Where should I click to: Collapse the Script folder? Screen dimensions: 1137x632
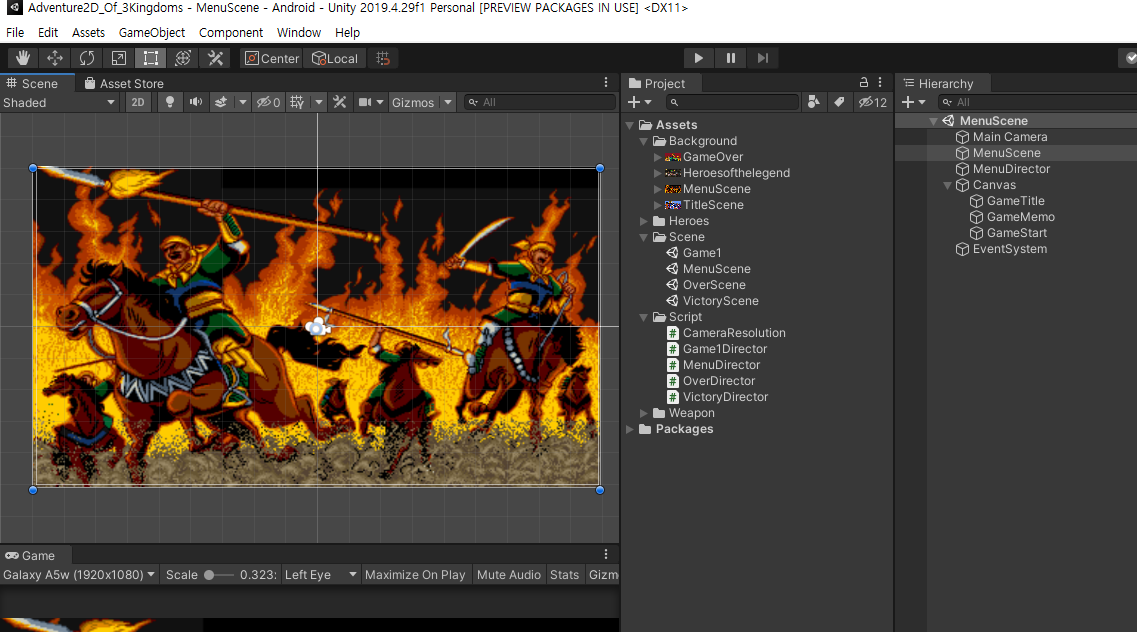[x=643, y=317]
